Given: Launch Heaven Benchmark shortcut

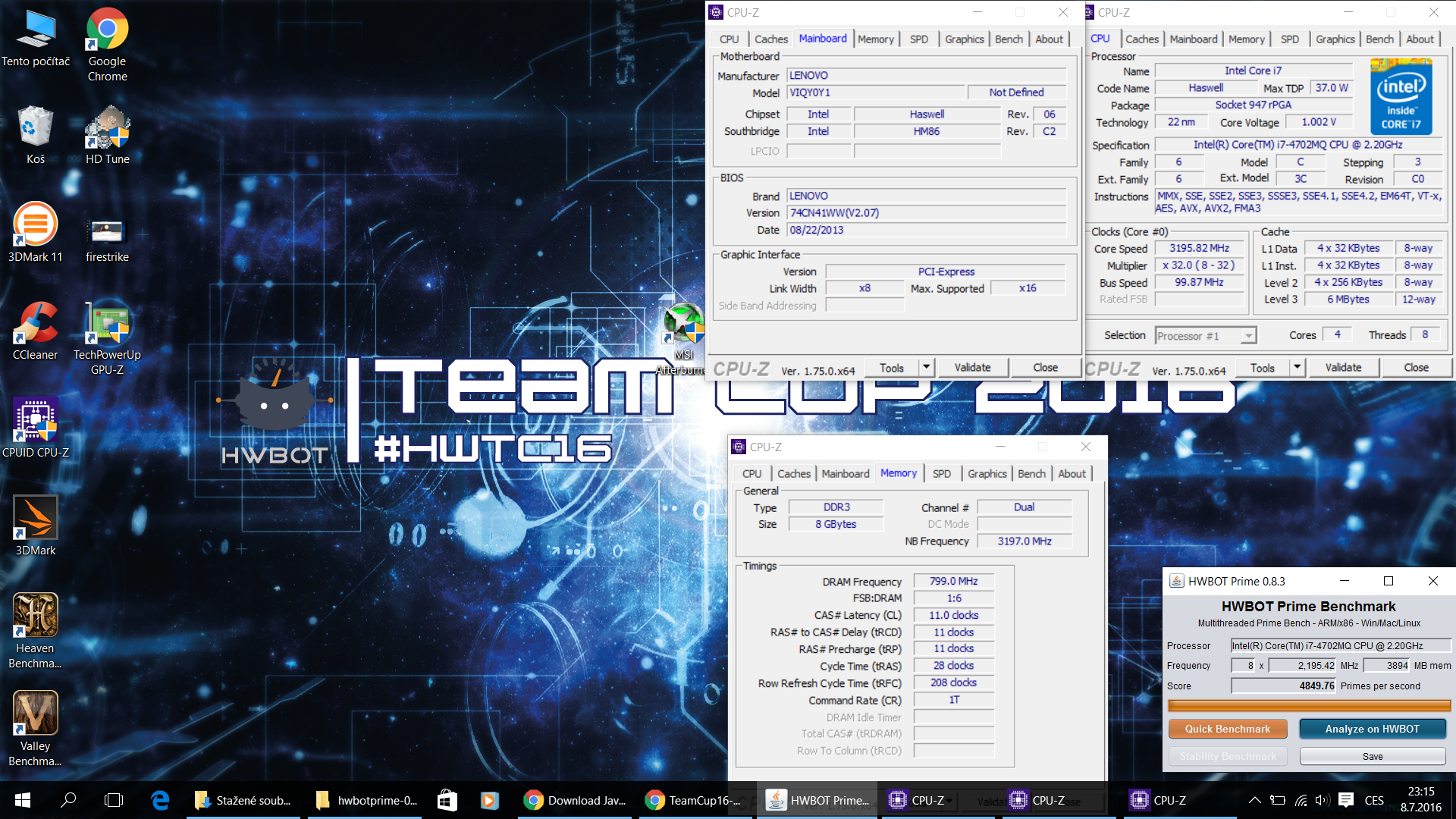Looking at the screenshot, I should click(36, 631).
